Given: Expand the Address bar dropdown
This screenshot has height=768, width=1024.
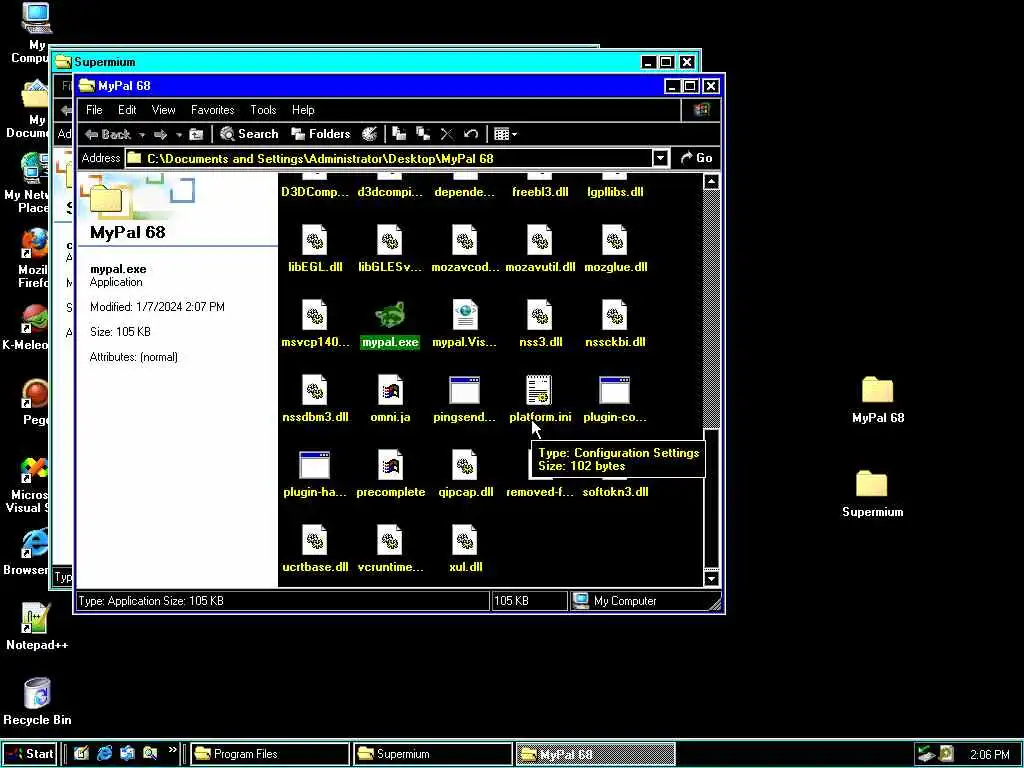Looking at the screenshot, I should 660,158.
